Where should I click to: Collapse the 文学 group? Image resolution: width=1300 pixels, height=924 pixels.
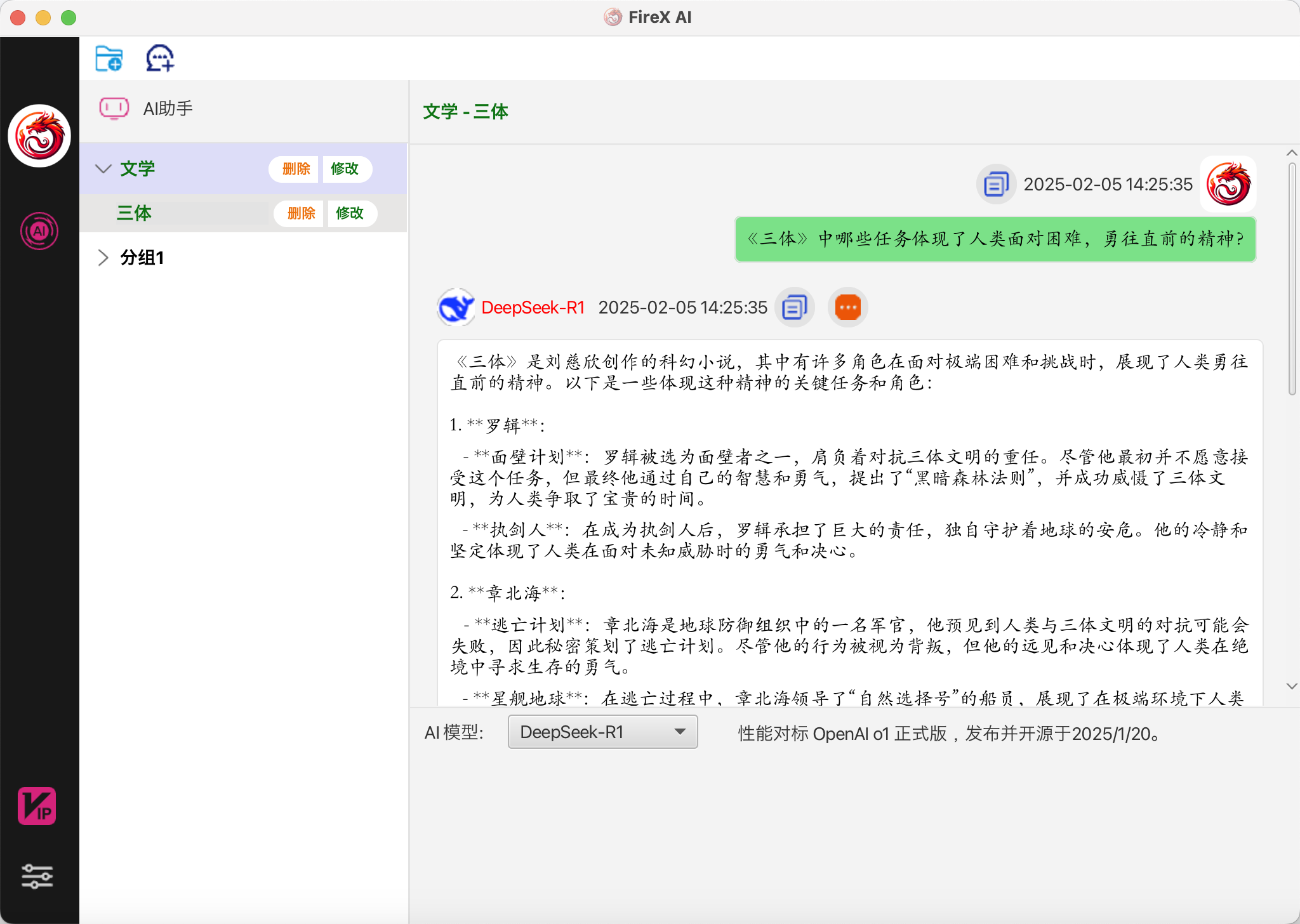pos(103,169)
